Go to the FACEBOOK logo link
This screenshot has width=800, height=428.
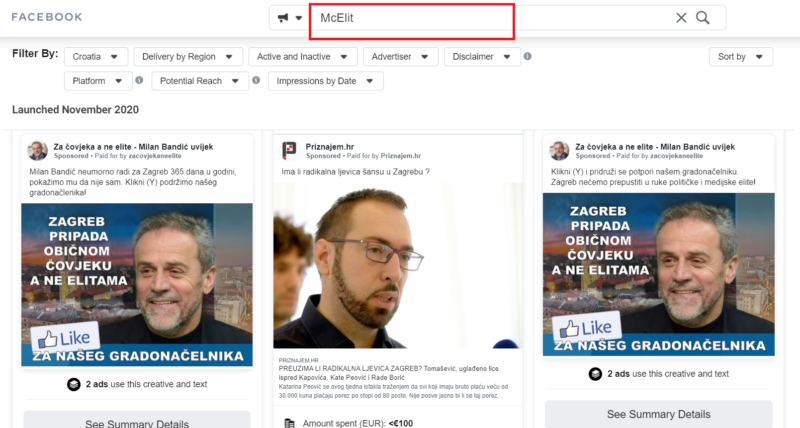(47, 17)
